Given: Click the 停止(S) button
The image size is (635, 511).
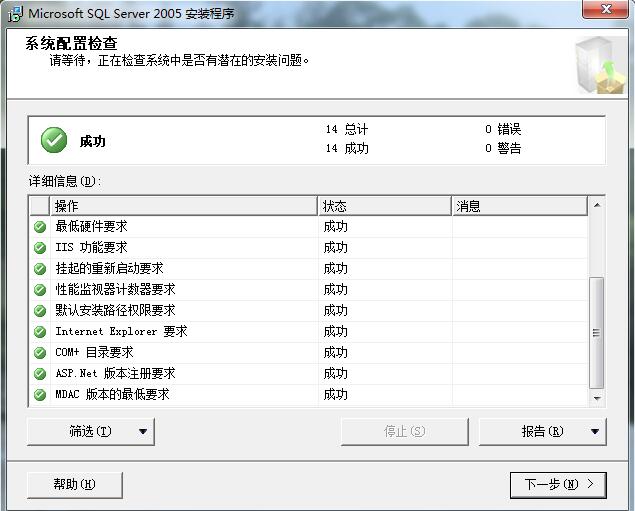Looking at the screenshot, I should tap(405, 432).
